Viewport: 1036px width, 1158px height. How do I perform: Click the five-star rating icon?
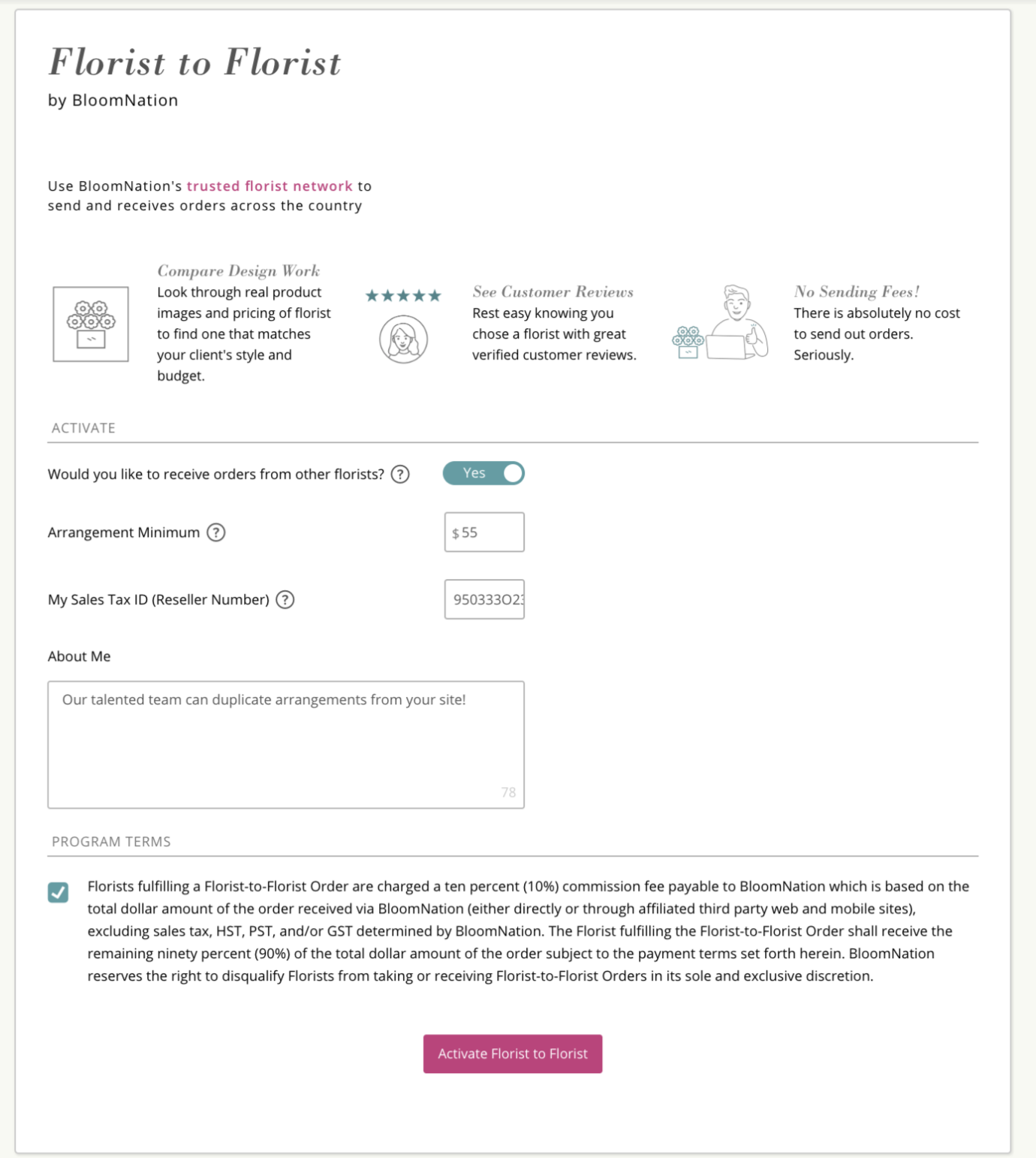(402, 296)
